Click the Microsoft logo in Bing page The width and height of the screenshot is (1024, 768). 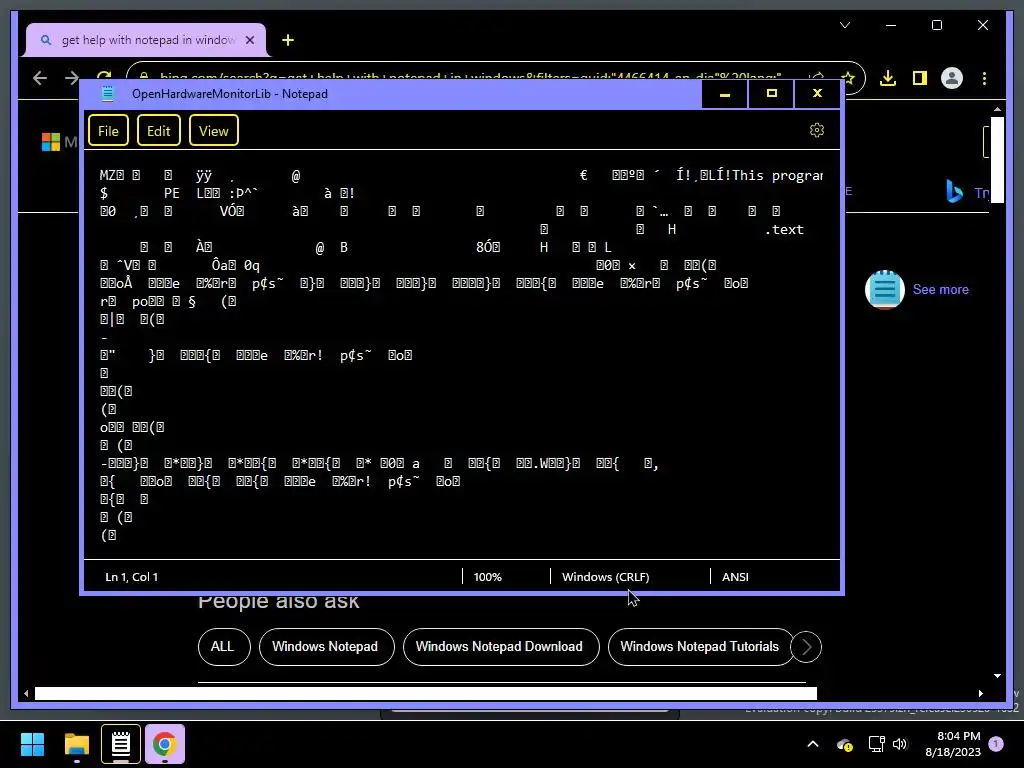51,142
